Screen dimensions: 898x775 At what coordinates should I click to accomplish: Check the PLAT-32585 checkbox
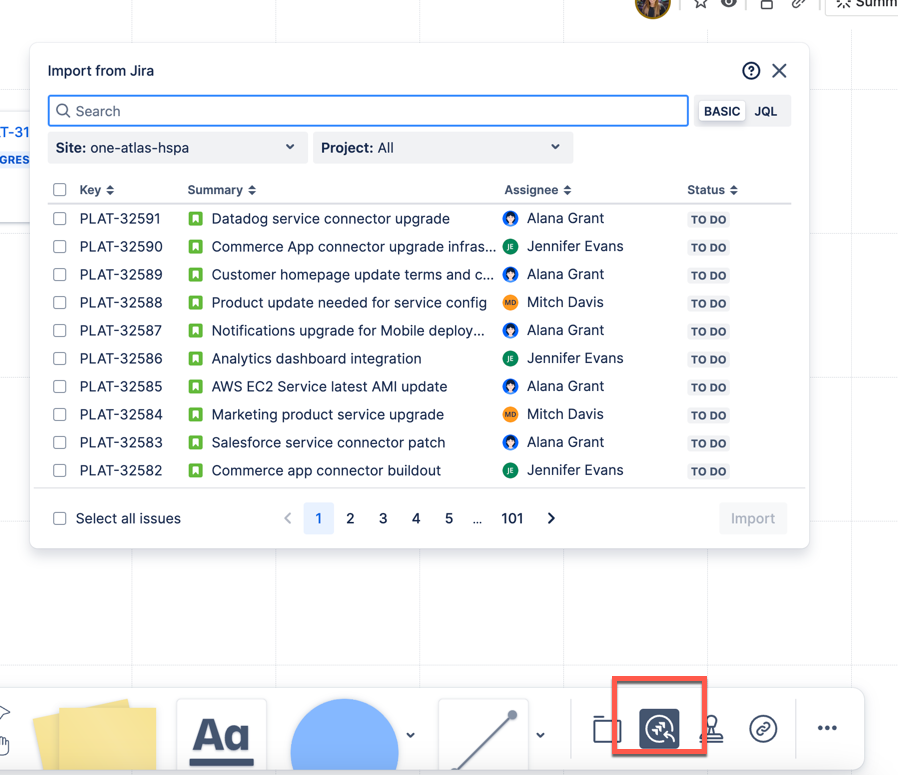(60, 387)
